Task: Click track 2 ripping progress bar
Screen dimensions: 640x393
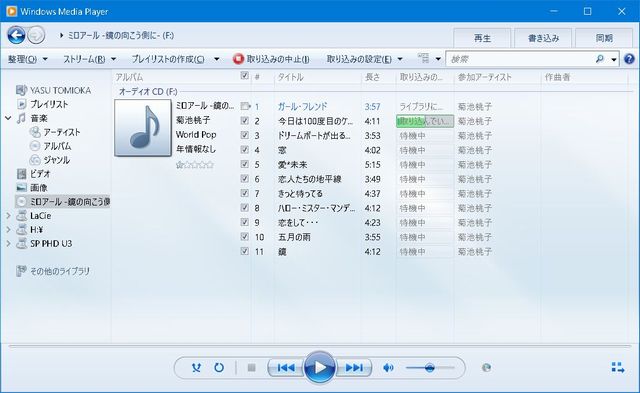Action: tap(424, 121)
